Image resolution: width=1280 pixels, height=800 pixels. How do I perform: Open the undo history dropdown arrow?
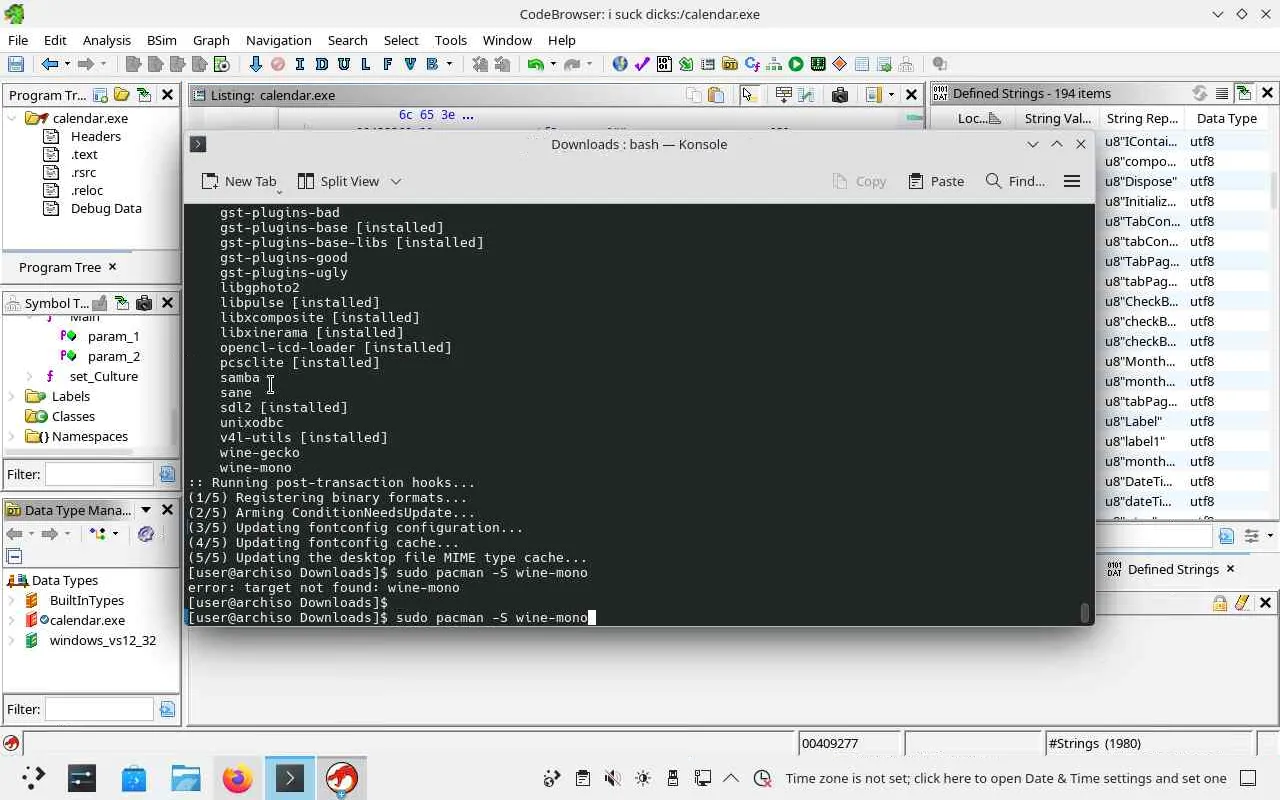tap(553, 64)
